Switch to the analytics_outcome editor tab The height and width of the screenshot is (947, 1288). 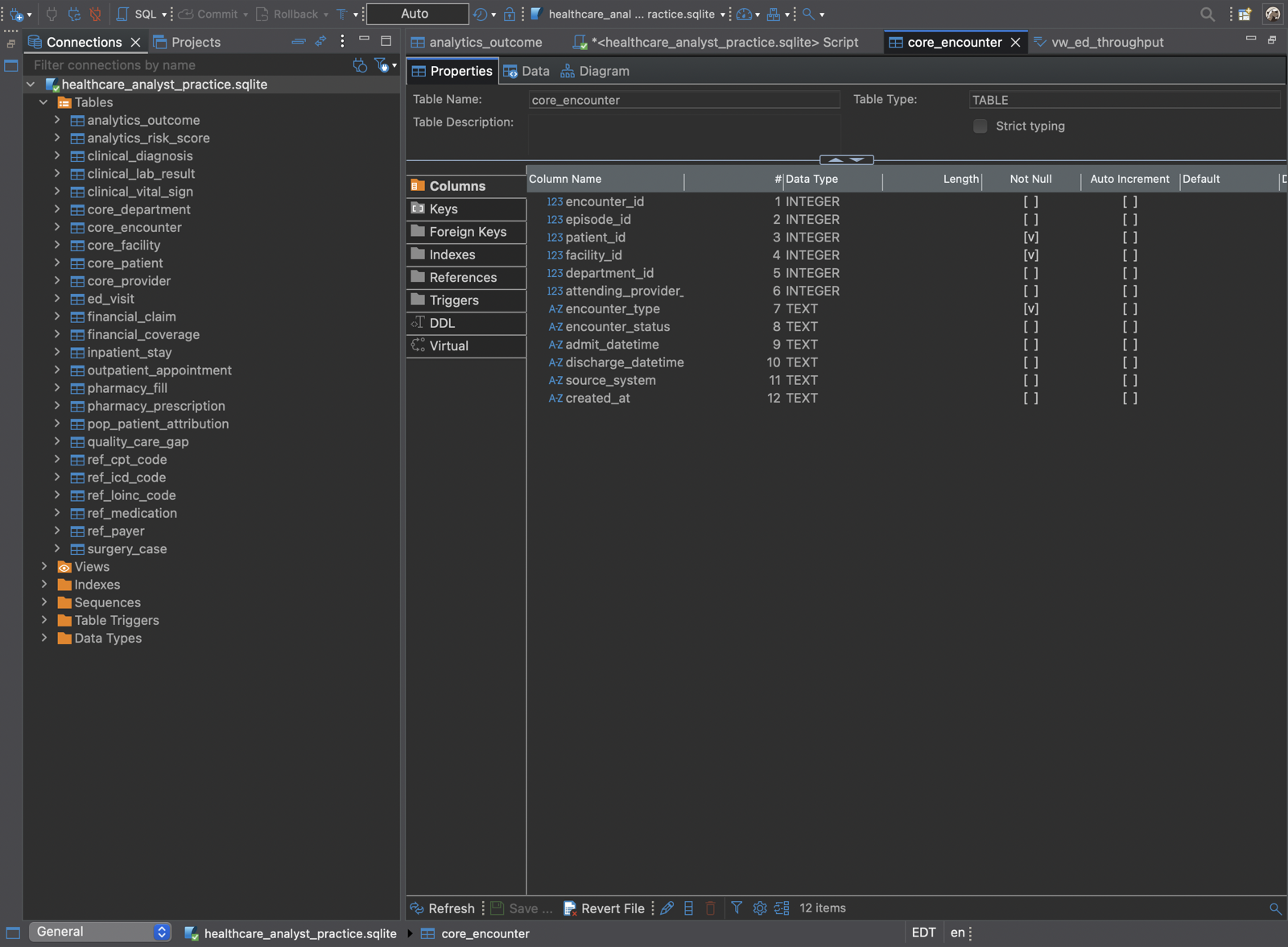(x=477, y=42)
